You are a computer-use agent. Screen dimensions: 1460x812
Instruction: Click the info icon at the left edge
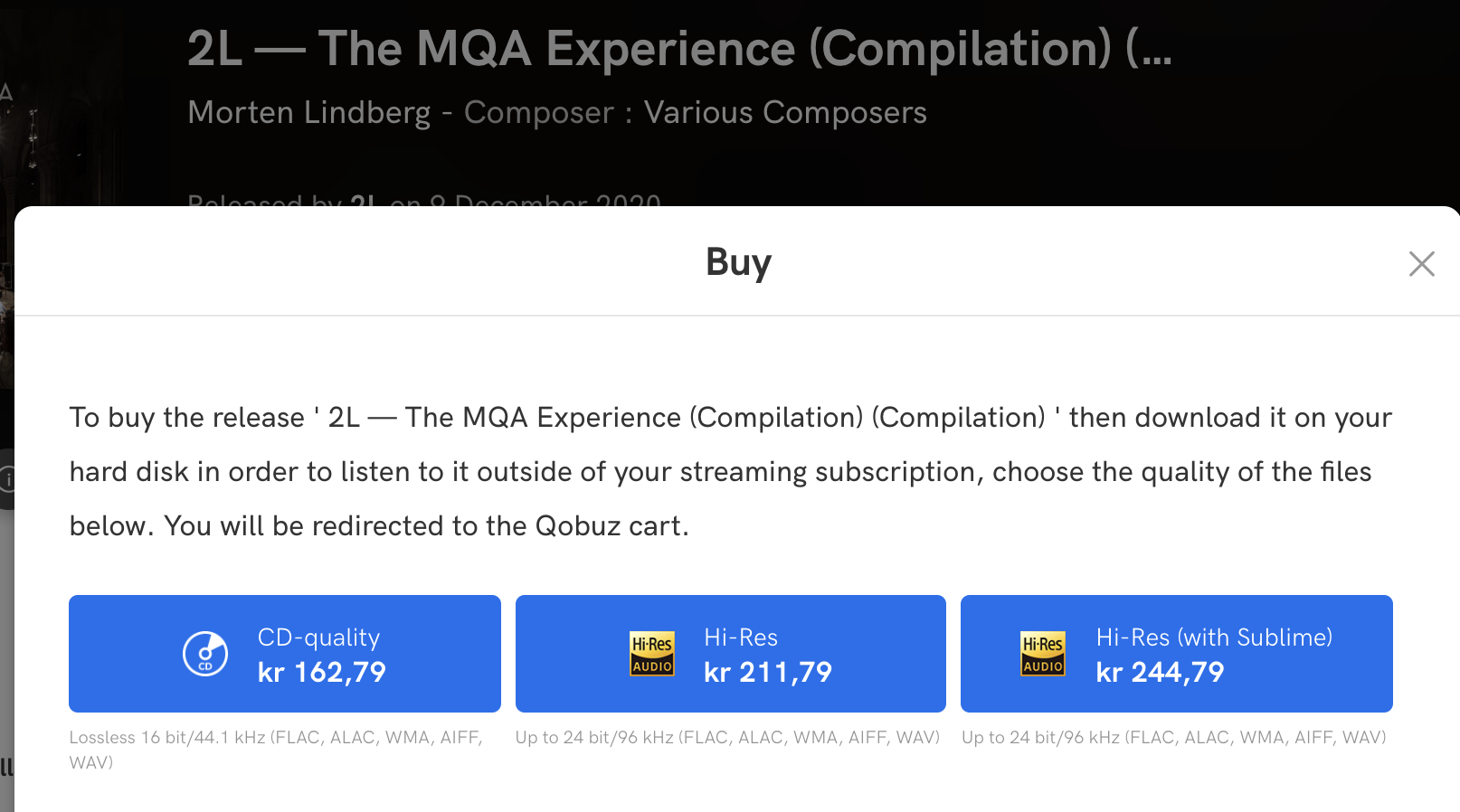tap(6, 478)
